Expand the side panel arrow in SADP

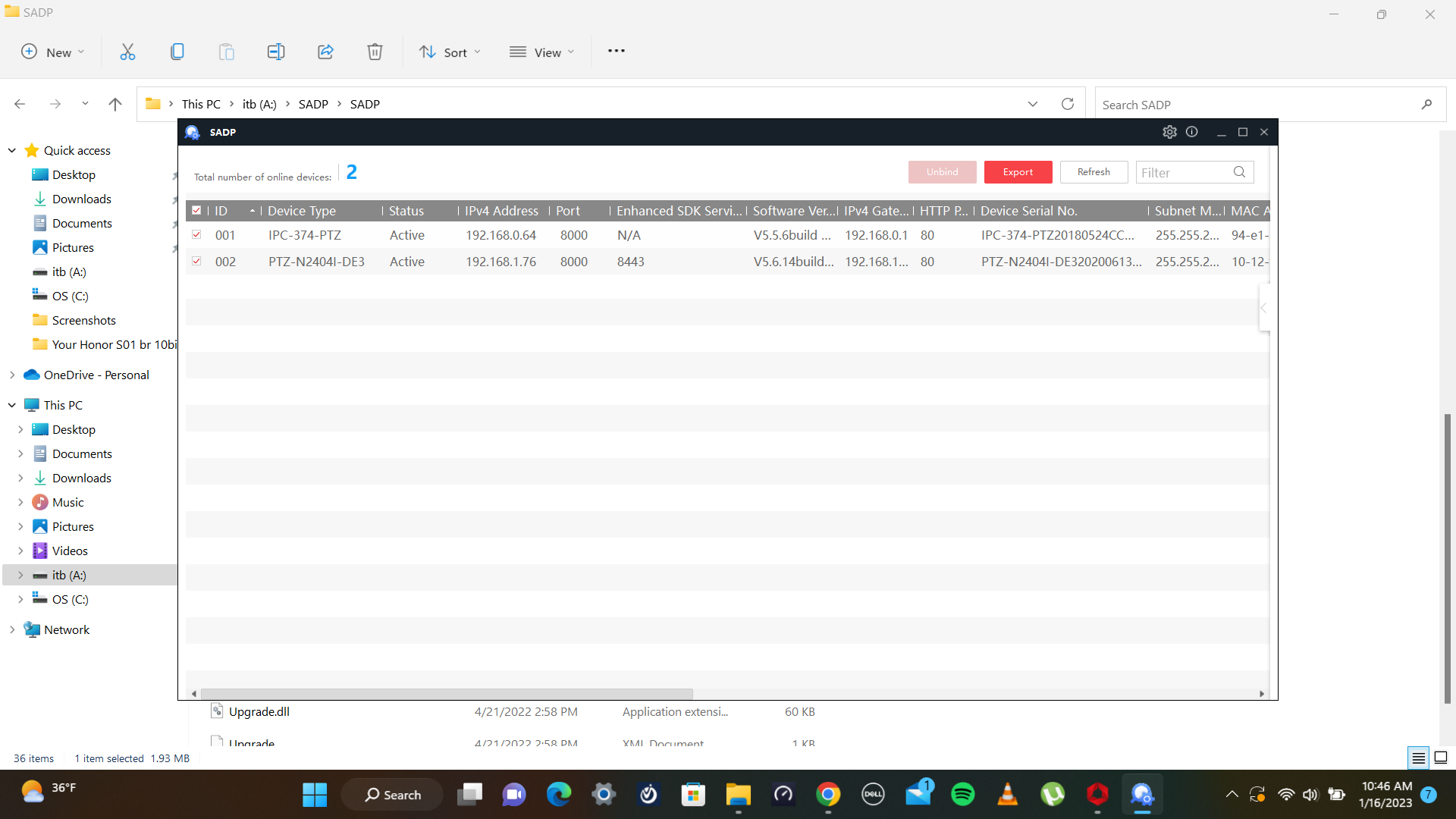1263,308
